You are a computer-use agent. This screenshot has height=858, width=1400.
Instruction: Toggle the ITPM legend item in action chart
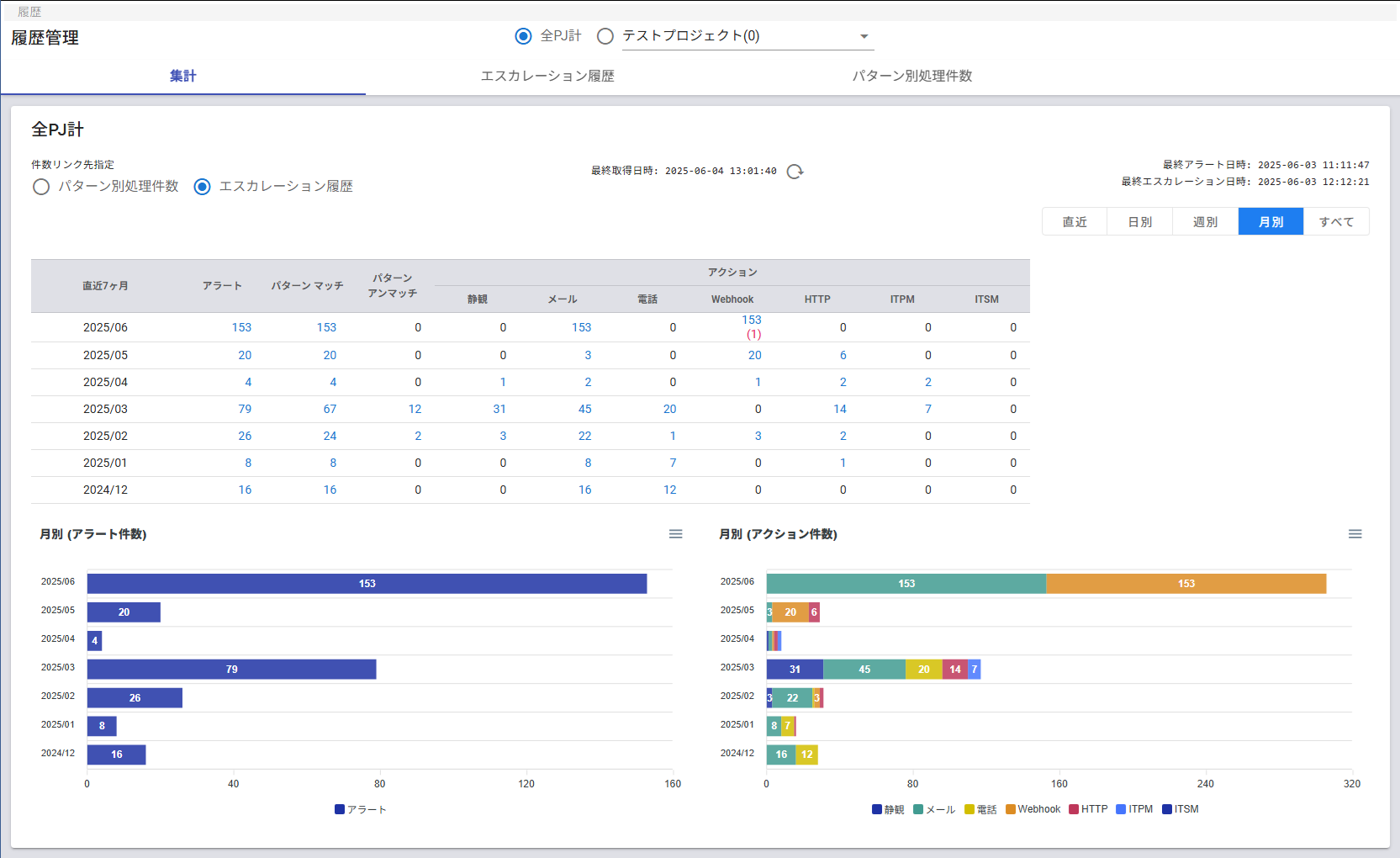click(x=1134, y=809)
